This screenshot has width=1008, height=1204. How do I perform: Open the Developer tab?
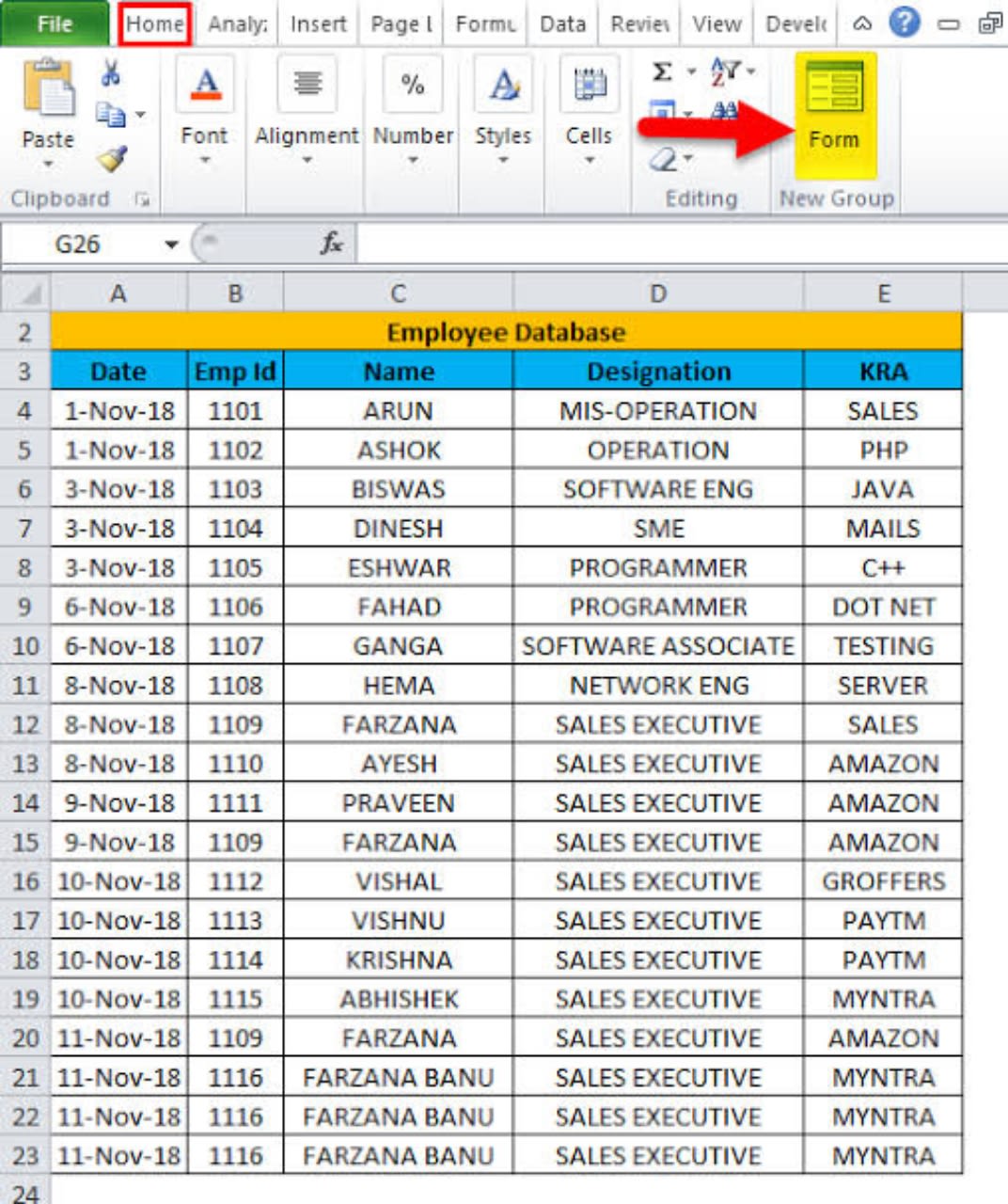tap(795, 24)
